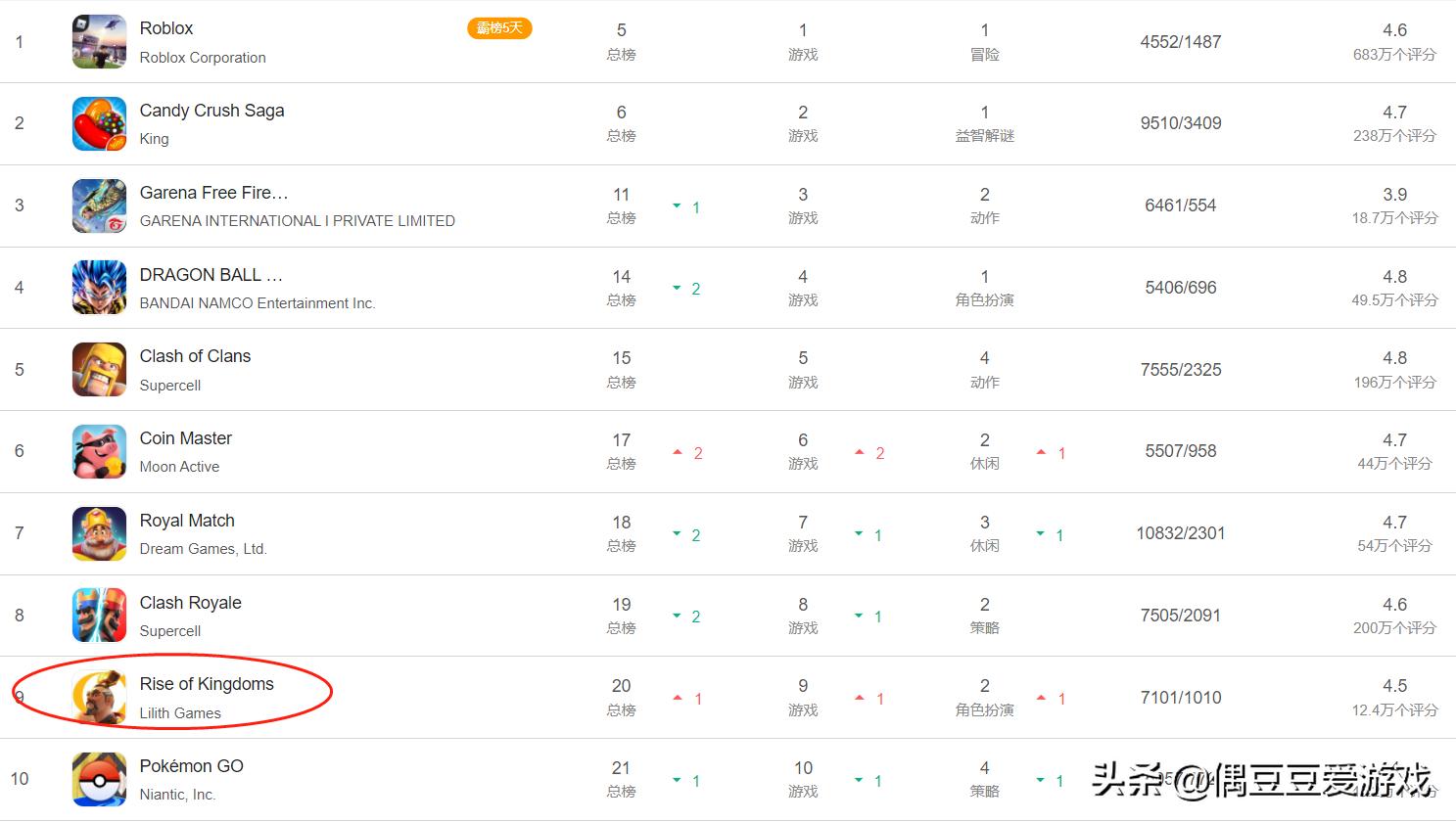Click the DRAGON BALL app icon
Image resolution: width=1456 pixels, height=823 pixels.
pyautogui.click(x=99, y=288)
